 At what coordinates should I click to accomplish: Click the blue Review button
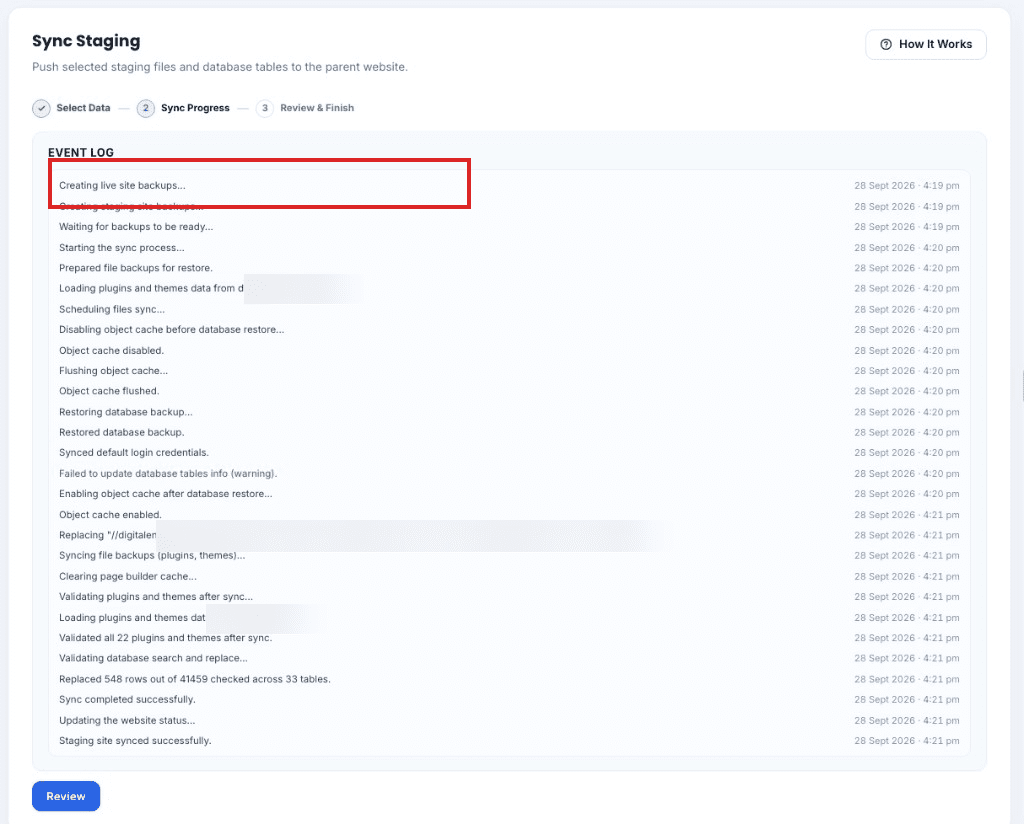tap(66, 796)
